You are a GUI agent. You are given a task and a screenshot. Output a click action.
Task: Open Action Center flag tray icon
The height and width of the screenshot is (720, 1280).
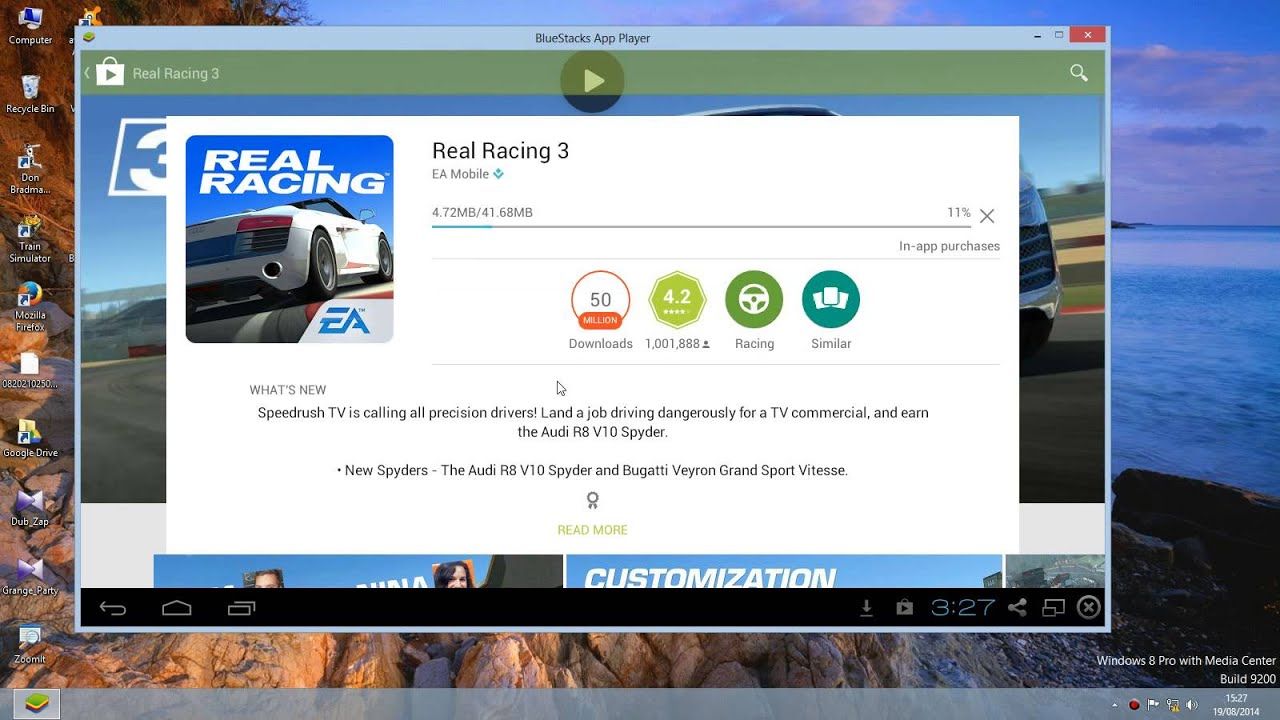(x=1153, y=705)
